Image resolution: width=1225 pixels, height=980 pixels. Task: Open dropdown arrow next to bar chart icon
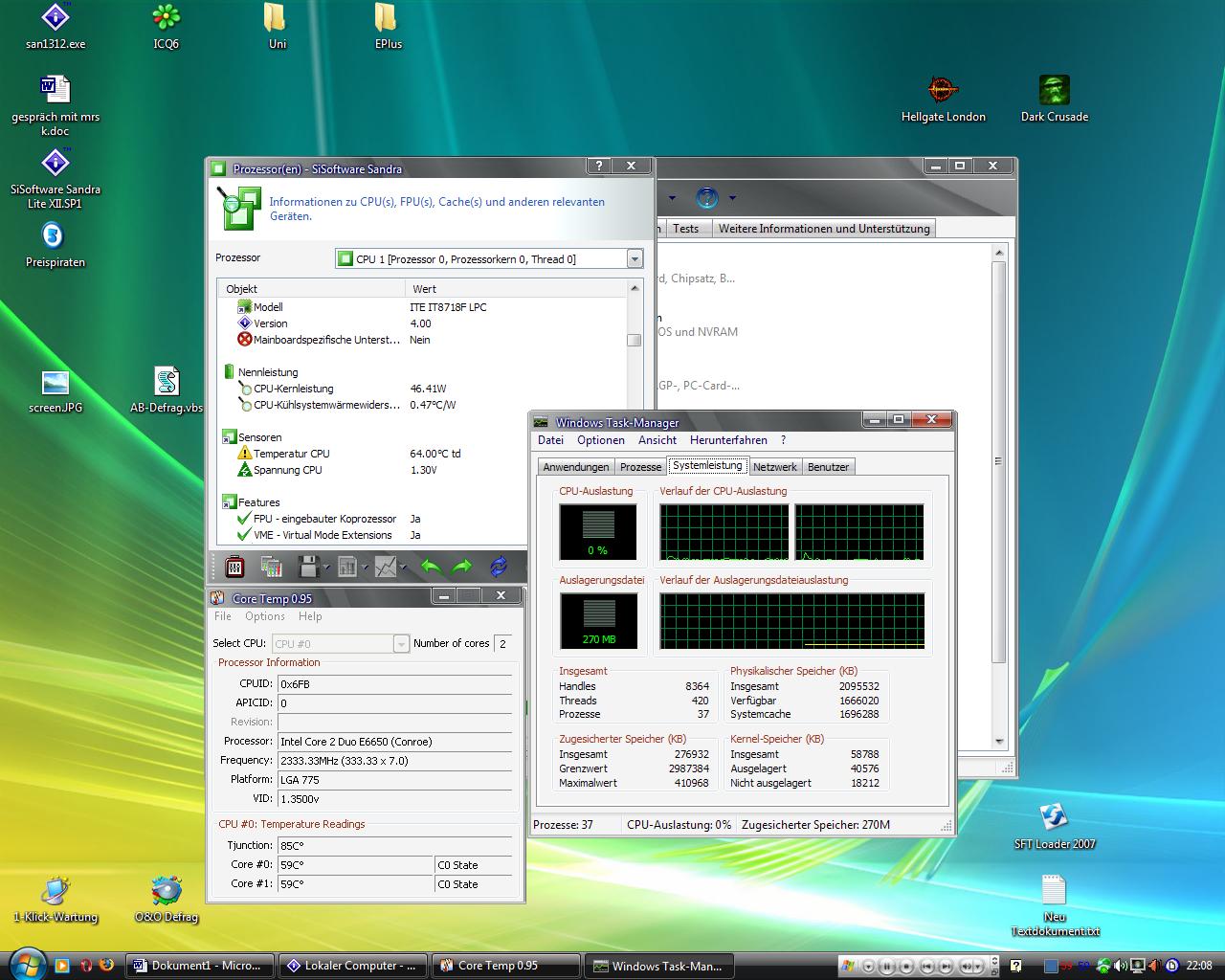(x=365, y=568)
